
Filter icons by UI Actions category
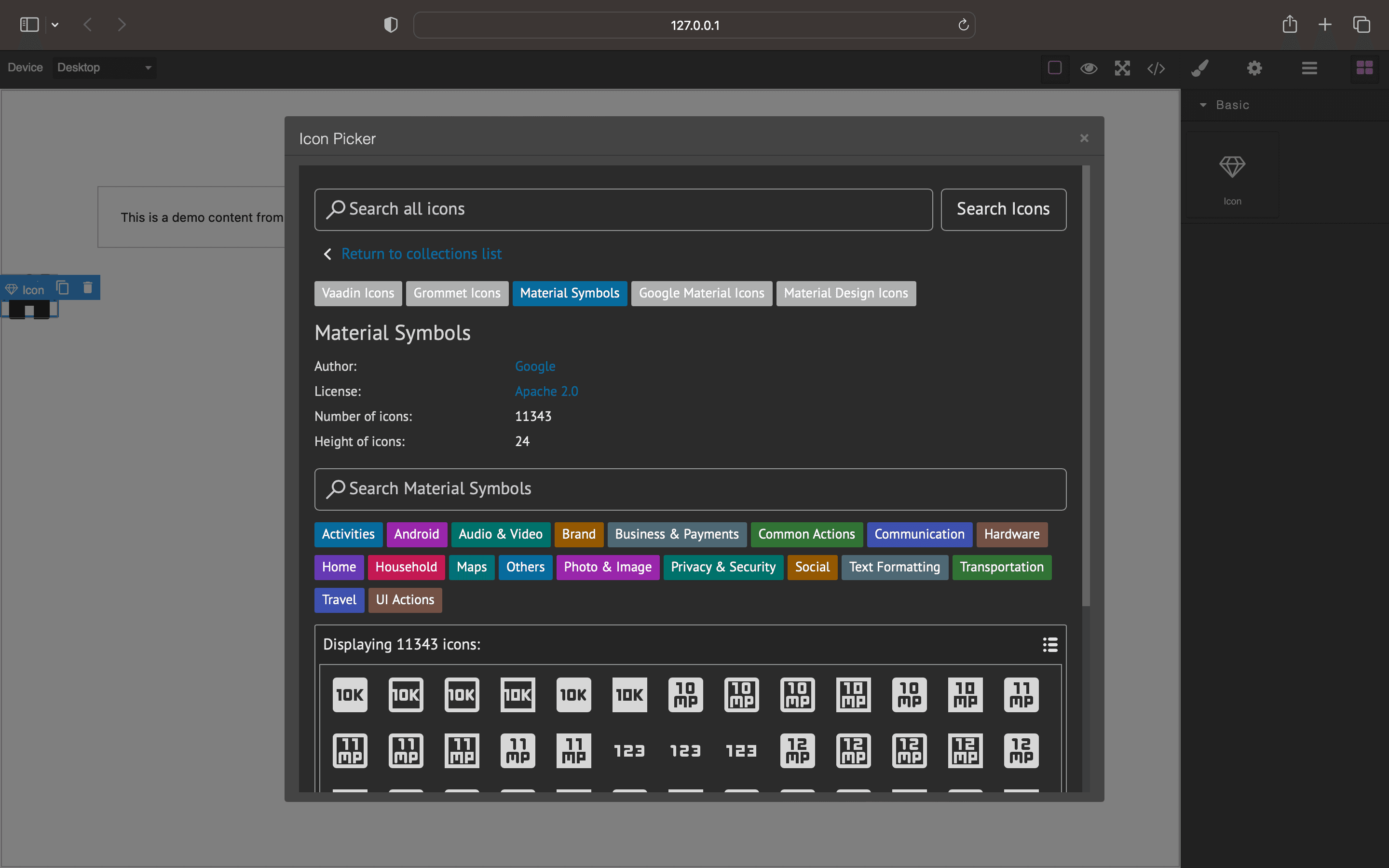(405, 600)
